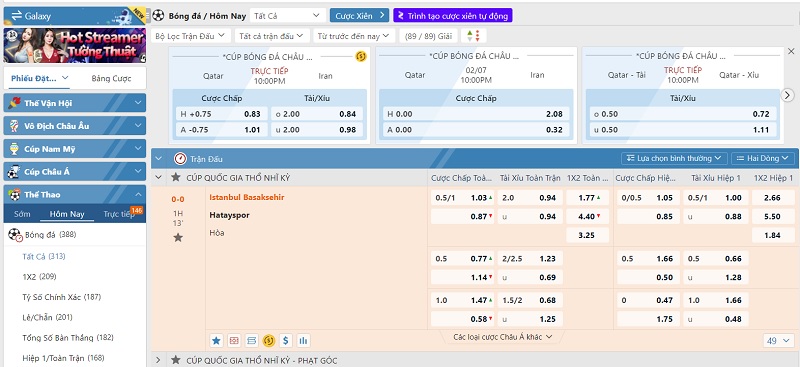This screenshot has height=367, width=800.
Task: Click Istanbul Basaksehir team name
Action: [x=247, y=197]
